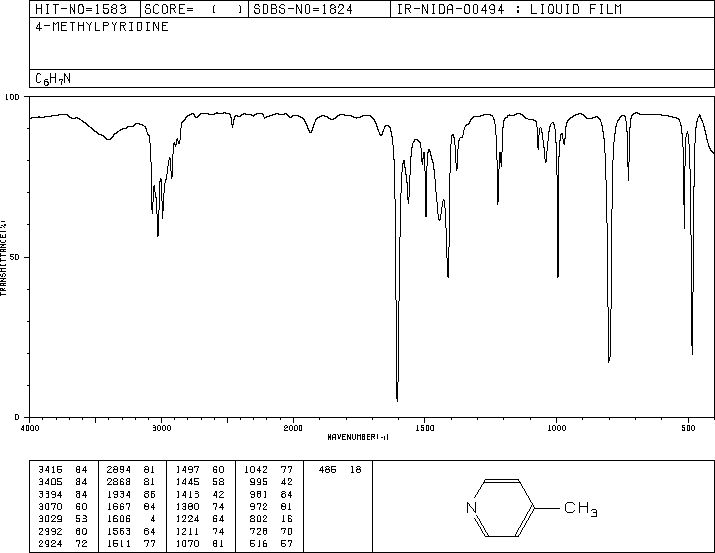Pick the 1211 peak value in the table
The image size is (715, 553).
tap(187, 532)
